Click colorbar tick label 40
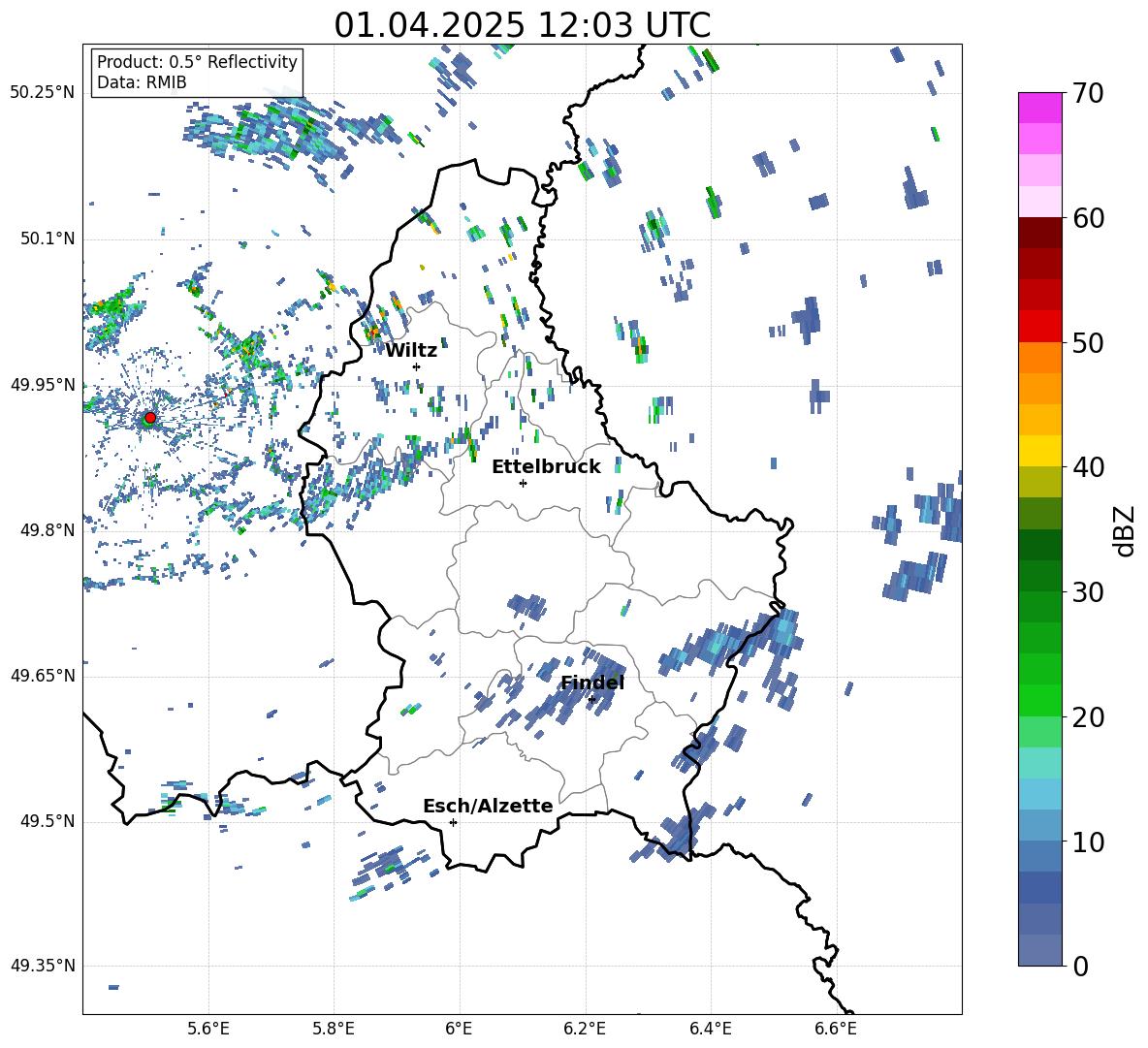1148x1048 pixels. [x=1088, y=467]
